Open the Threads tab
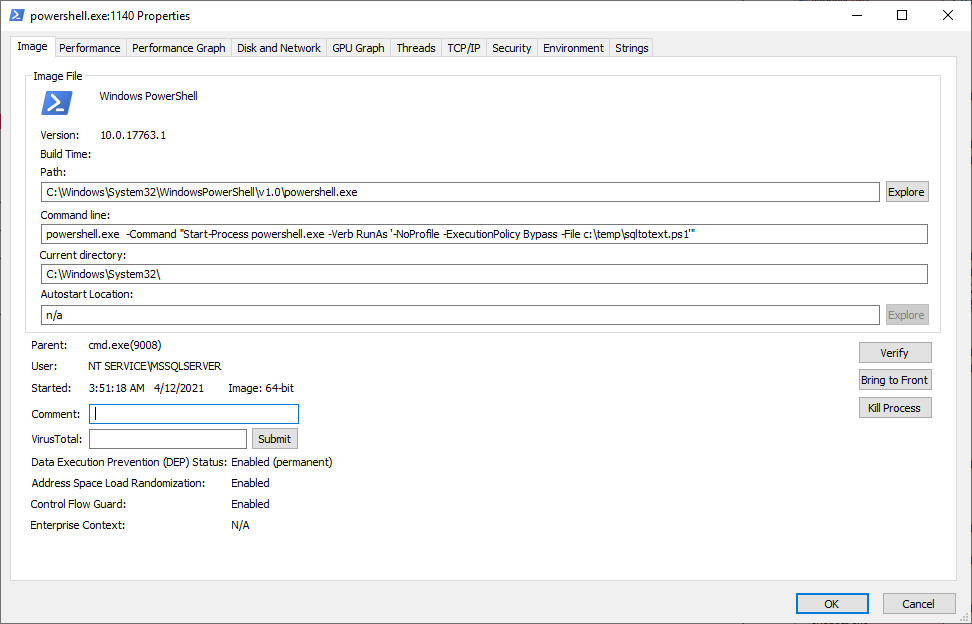Screen dimensions: 972x624 point(416,48)
